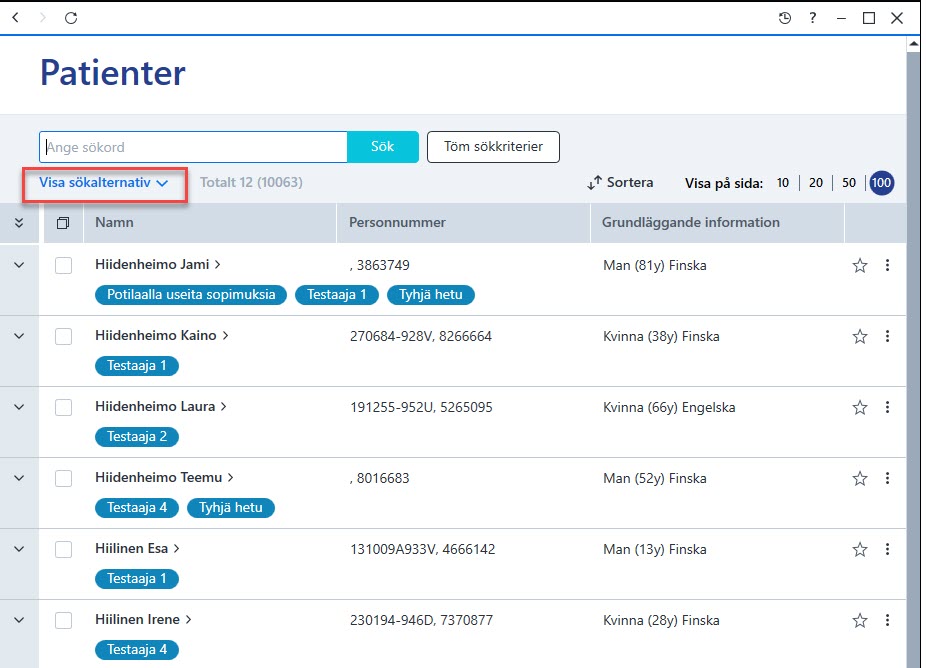Image resolution: width=926 pixels, height=668 pixels.
Task: Open patient Hiidenheimo Jami name link
Action: pos(158,265)
